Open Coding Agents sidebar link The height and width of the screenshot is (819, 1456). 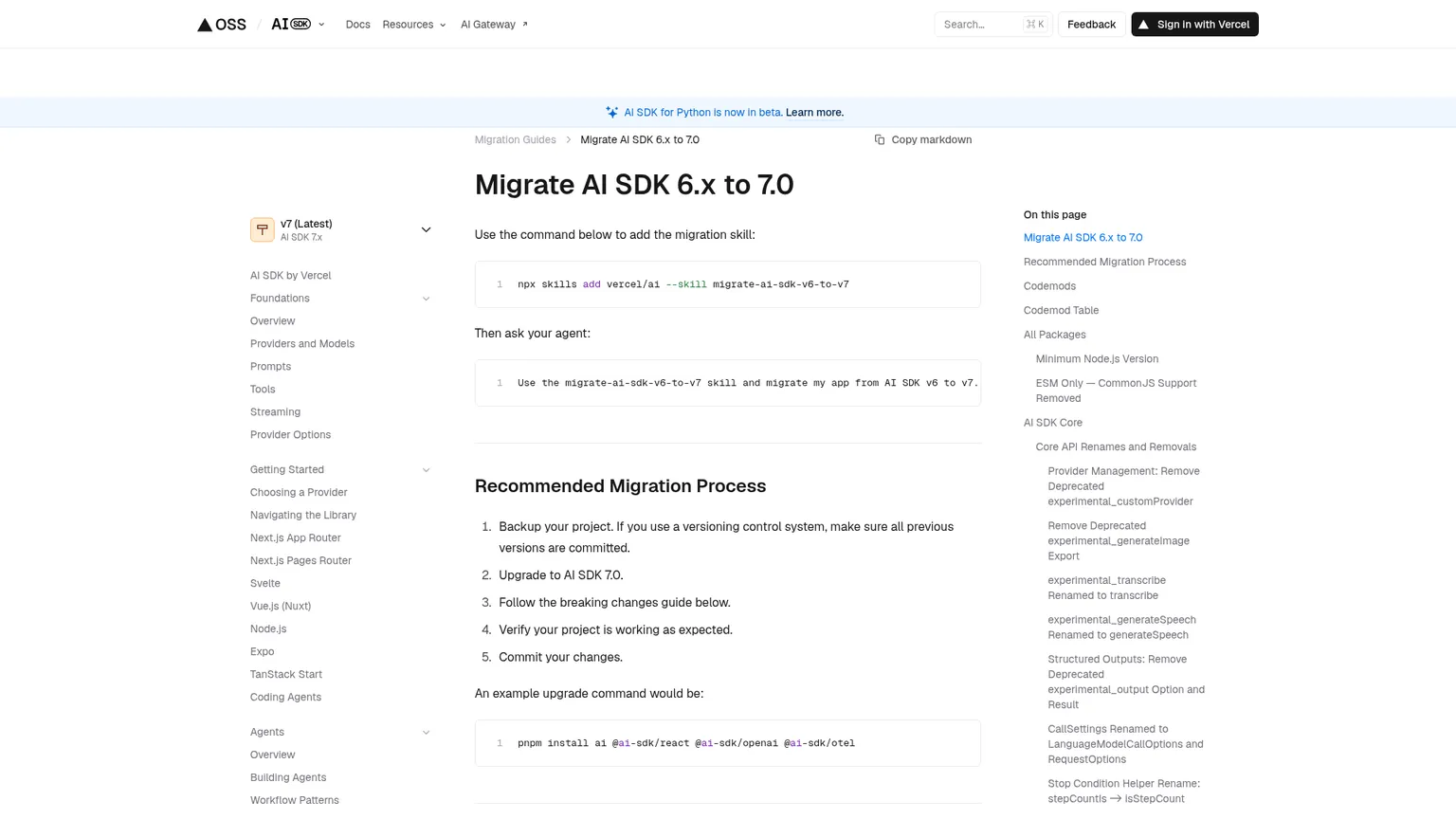click(x=286, y=698)
